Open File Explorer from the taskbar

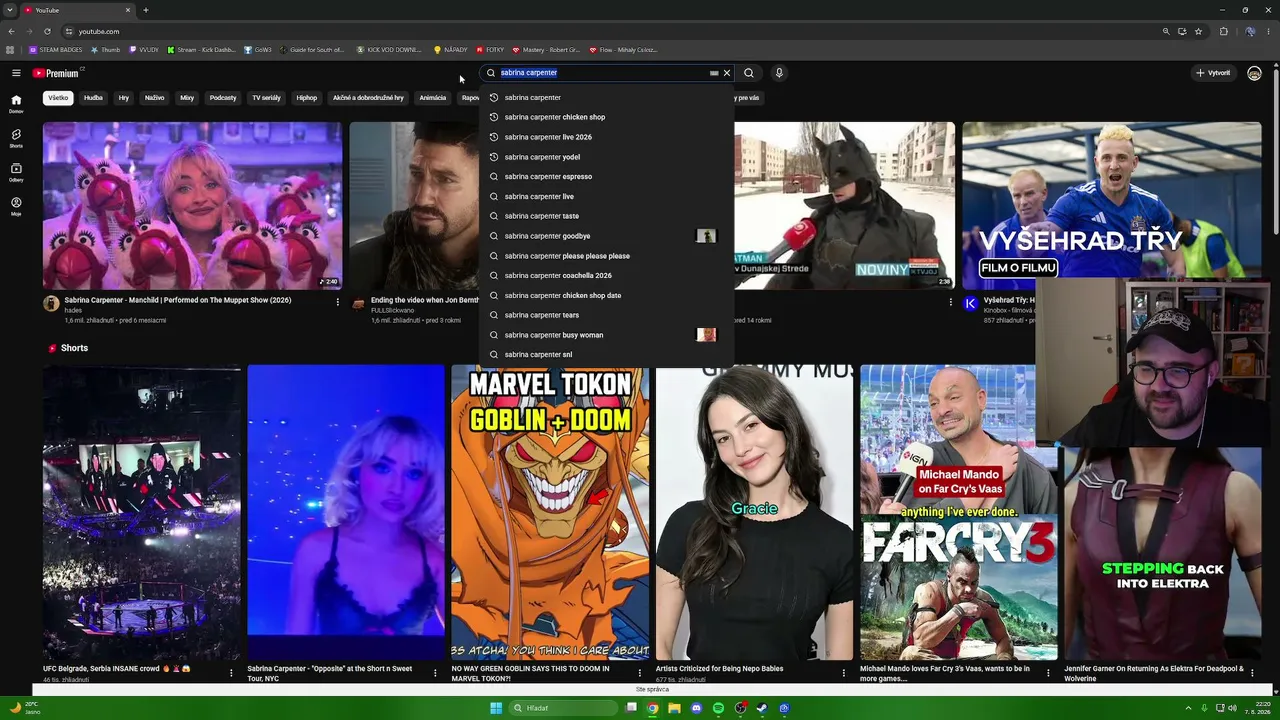point(674,708)
